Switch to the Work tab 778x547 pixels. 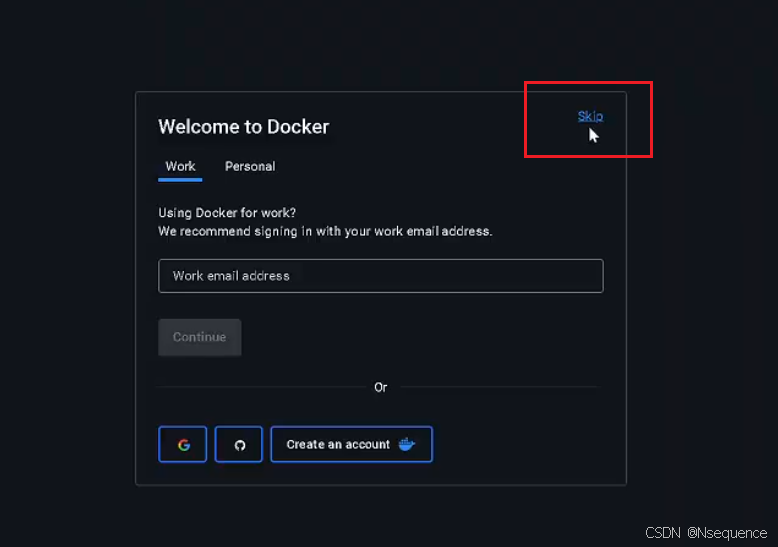click(180, 167)
